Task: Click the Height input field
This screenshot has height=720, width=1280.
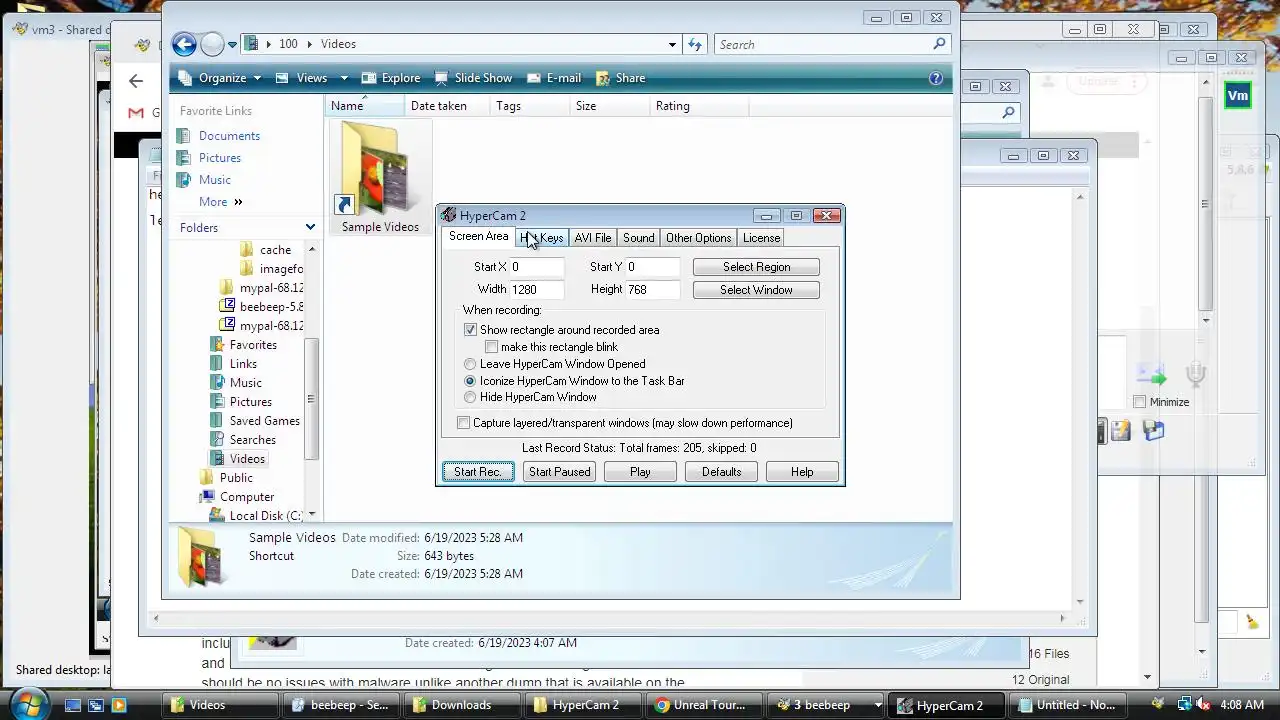Action: [x=653, y=289]
